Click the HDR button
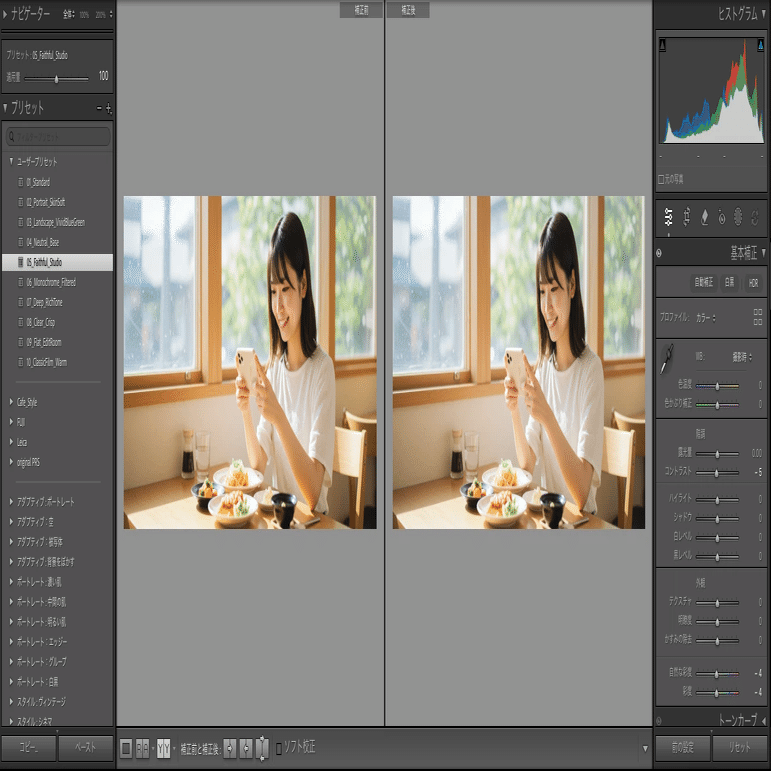 pos(753,283)
